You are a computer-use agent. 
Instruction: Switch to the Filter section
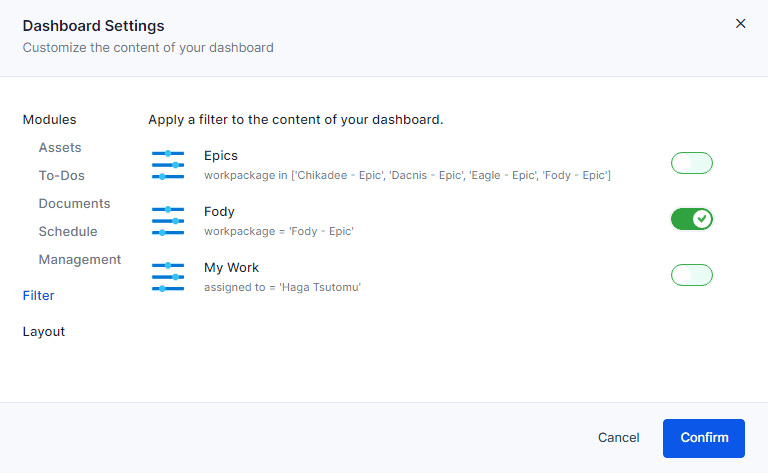pyautogui.click(x=38, y=296)
